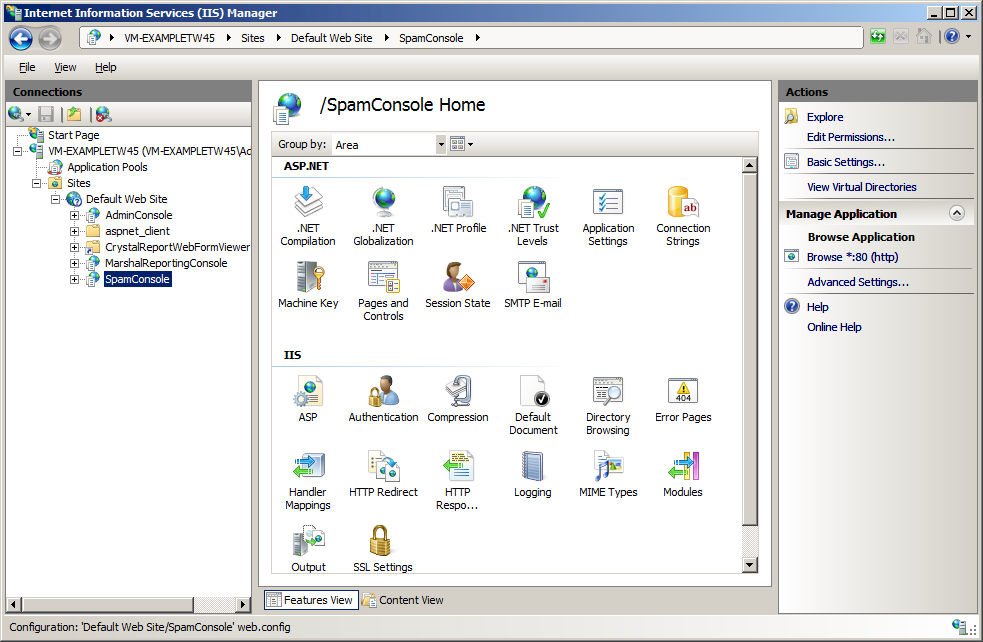Open Handler Mappings feature
983x642 pixels.
coord(308,467)
